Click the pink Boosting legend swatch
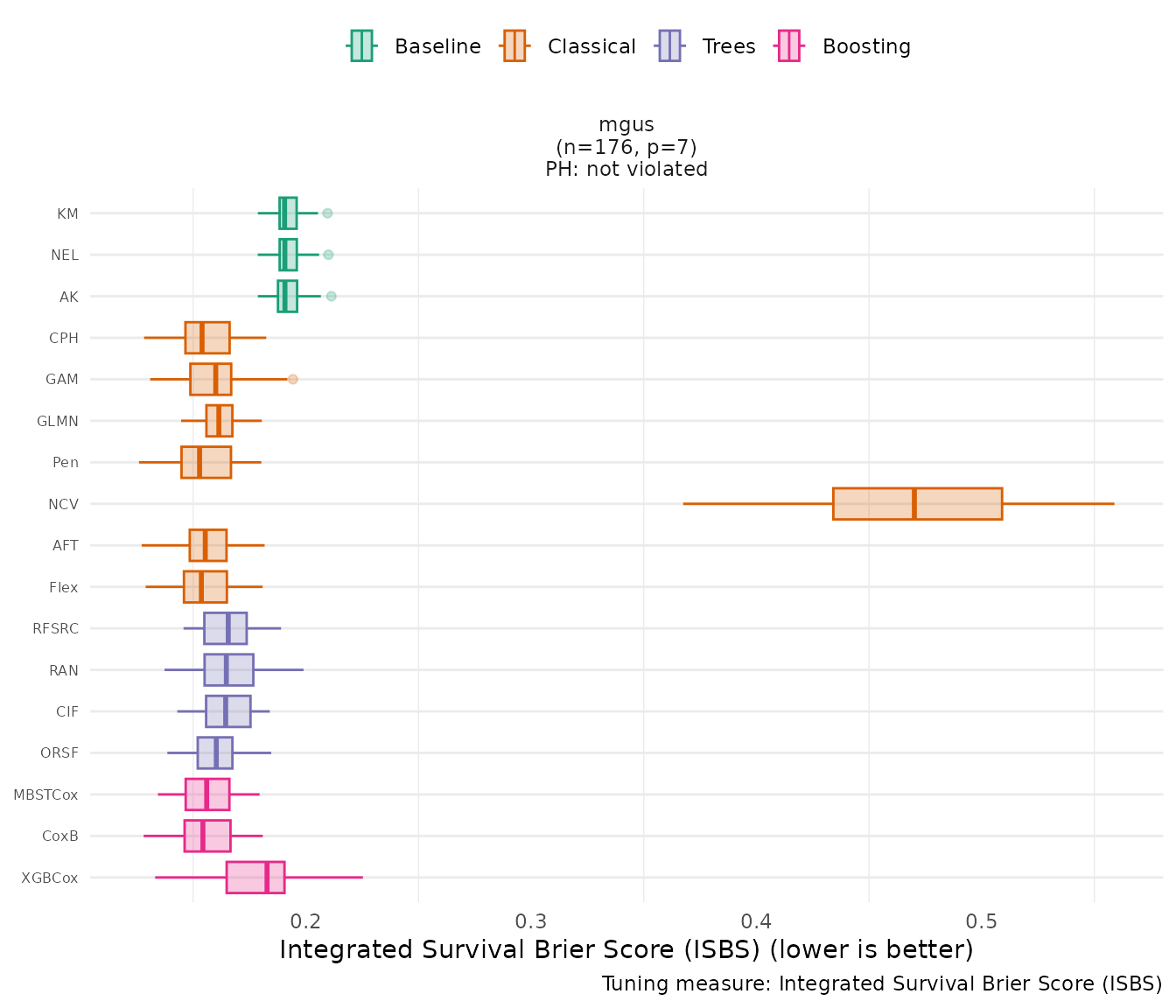 (789, 46)
